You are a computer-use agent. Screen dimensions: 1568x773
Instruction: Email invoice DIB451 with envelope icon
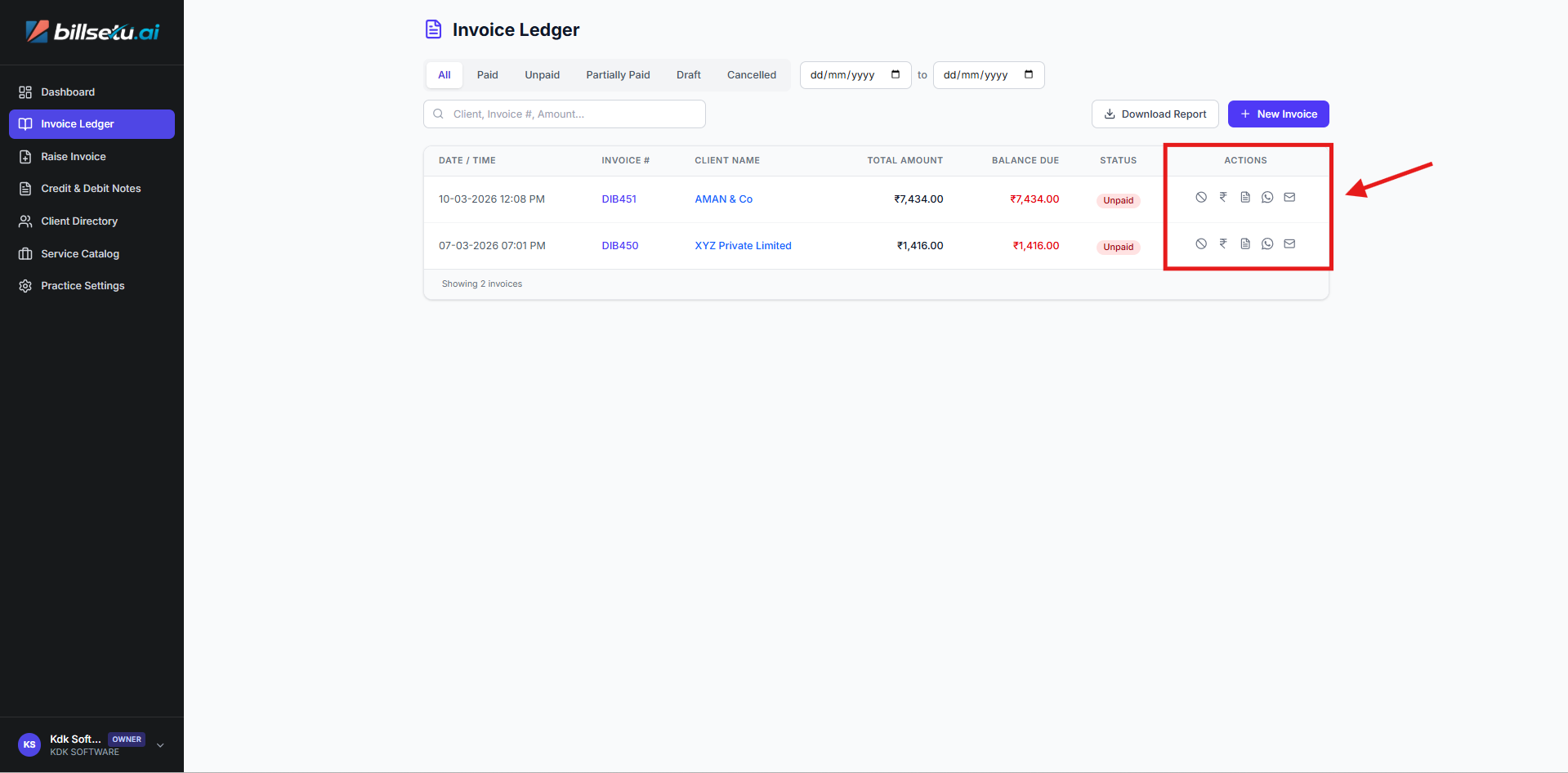coord(1289,197)
